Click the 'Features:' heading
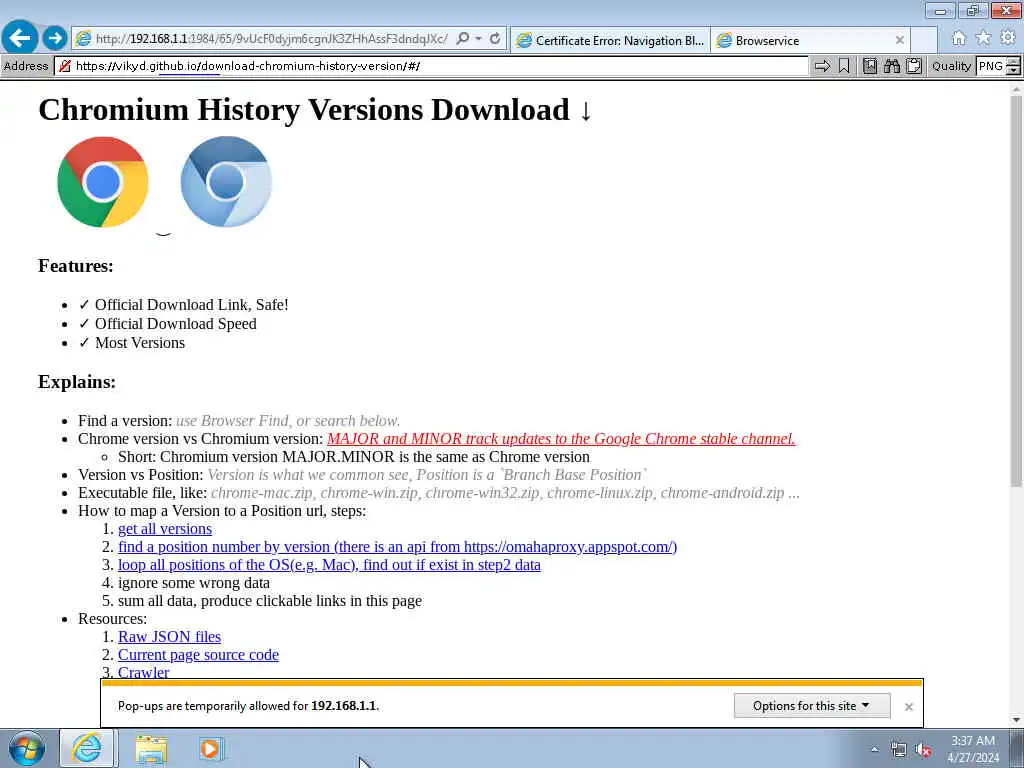 coord(76,266)
